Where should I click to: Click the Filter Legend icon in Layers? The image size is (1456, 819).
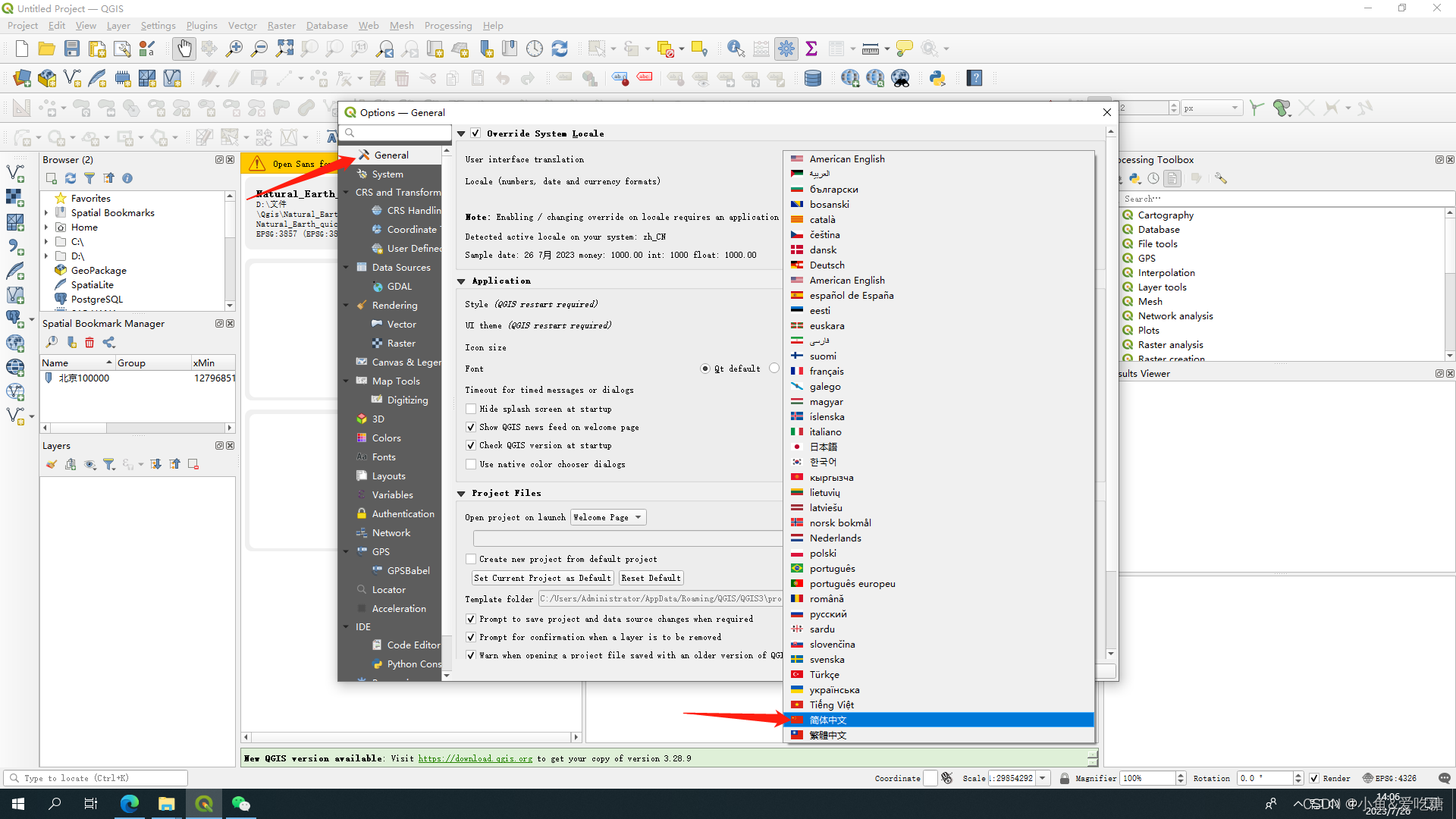(108, 464)
